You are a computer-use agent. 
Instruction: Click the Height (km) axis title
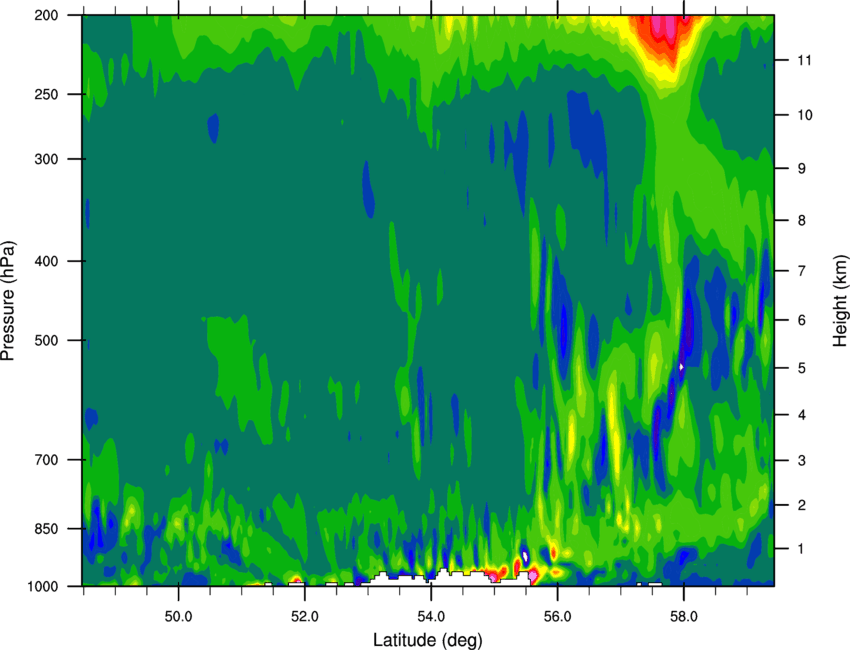(840, 303)
